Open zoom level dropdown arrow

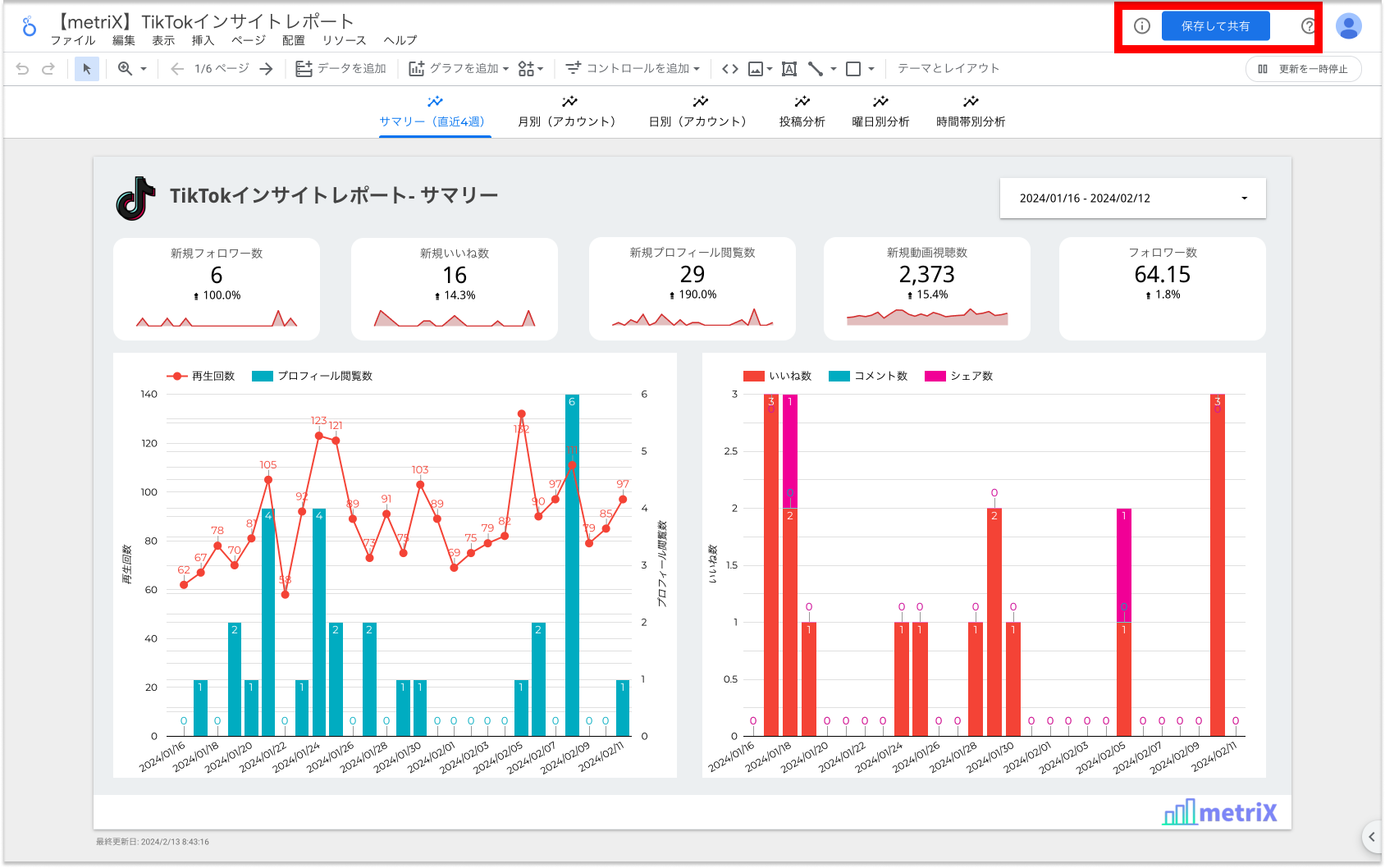[x=144, y=69]
